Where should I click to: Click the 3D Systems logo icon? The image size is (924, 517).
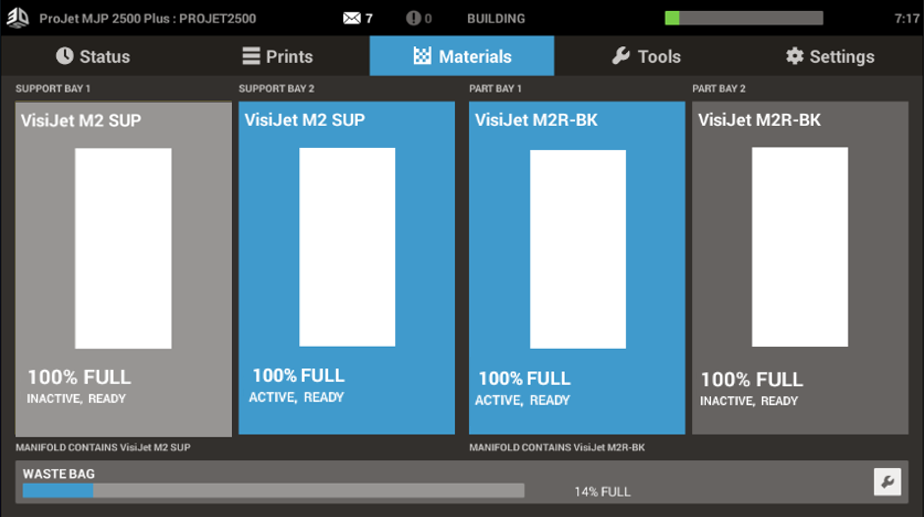coord(18,18)
